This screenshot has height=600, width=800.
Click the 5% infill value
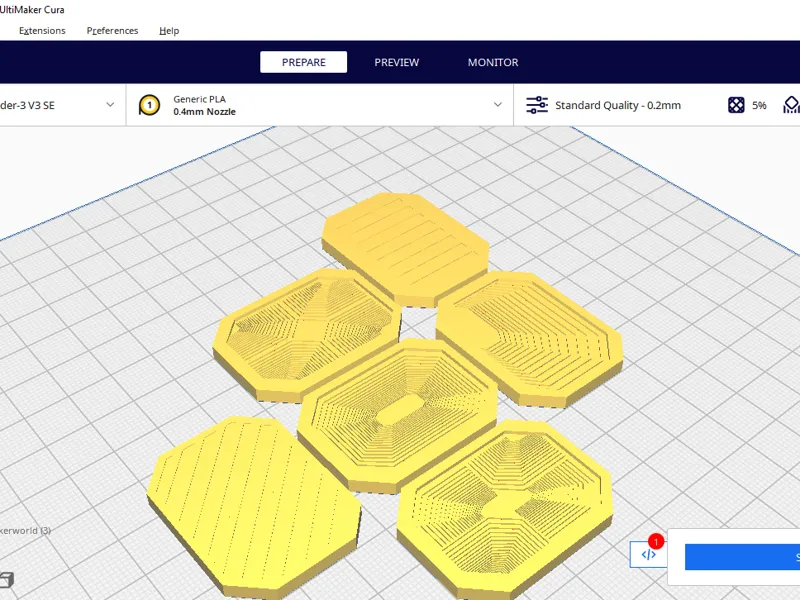(x=759, y=105)
